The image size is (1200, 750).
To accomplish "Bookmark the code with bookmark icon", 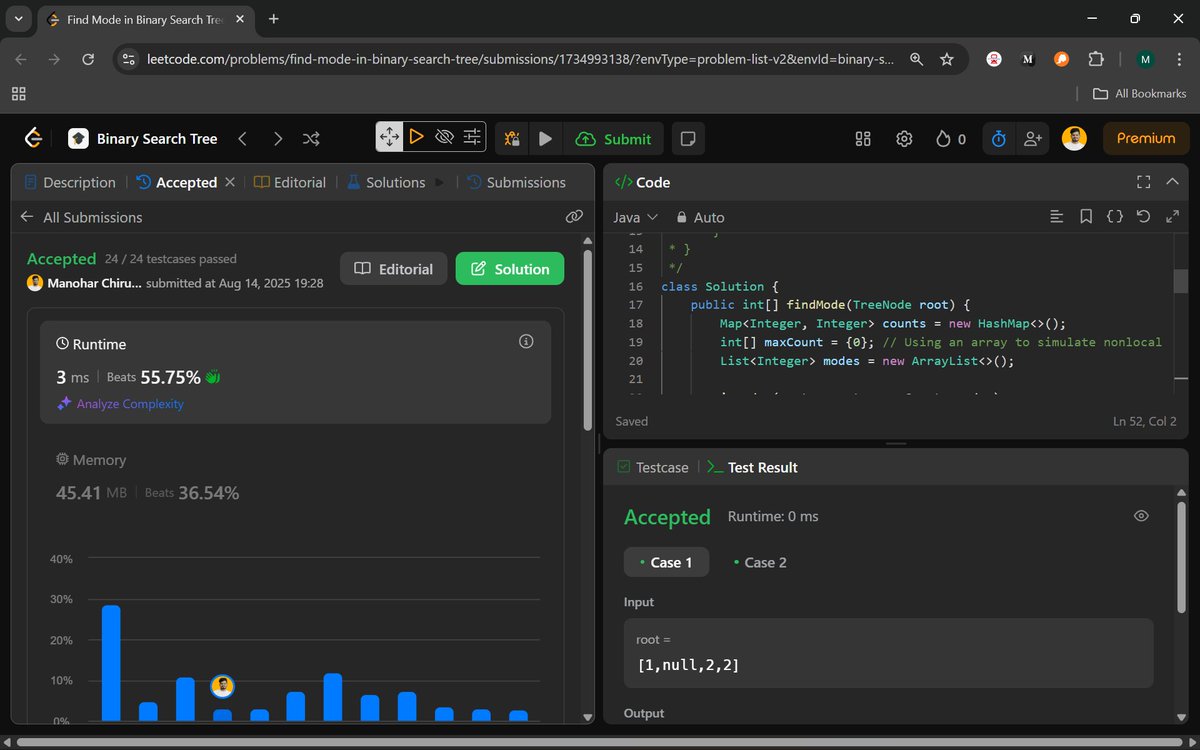I will (1086, 216).
